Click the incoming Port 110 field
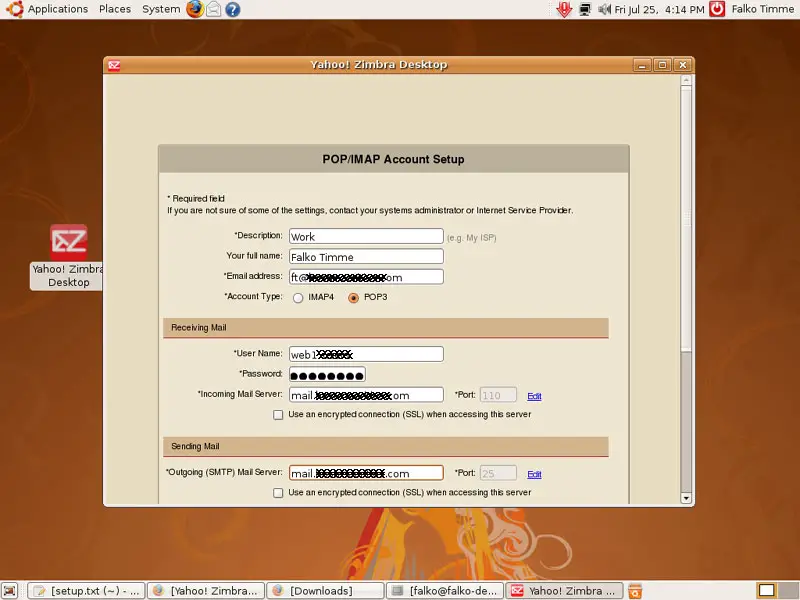800x600 pixels. (498, 395)
